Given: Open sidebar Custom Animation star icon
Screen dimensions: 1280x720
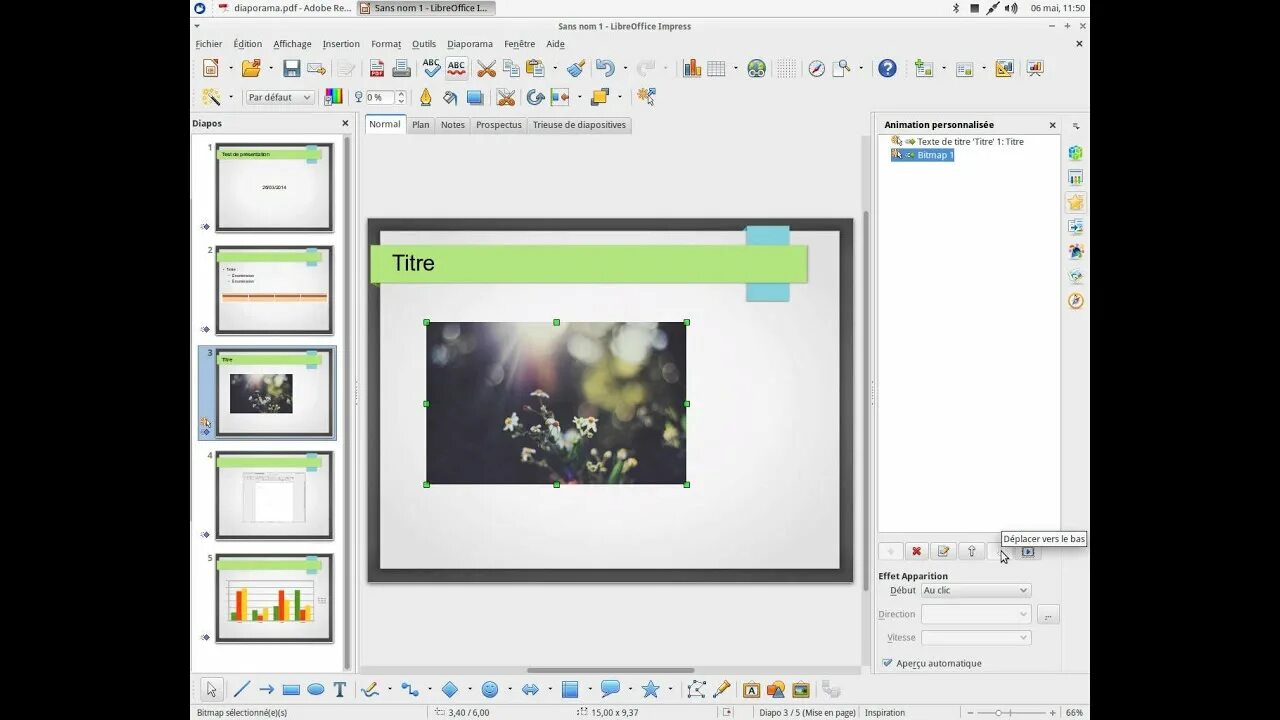Looking at the screenshot, I should click(1075, 202).
